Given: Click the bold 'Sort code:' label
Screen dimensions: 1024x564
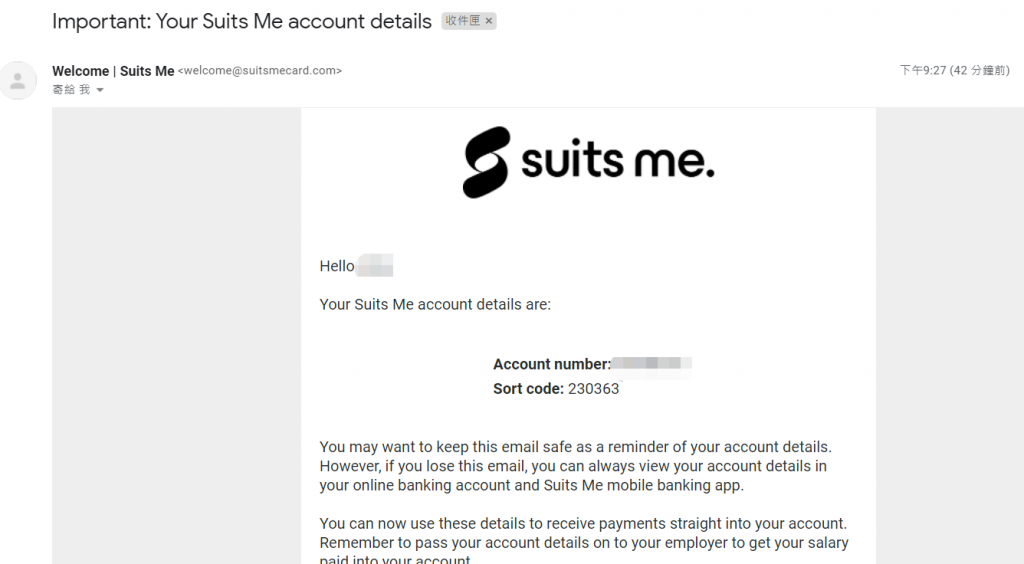Looking at the screenshot, I should click(x=528, y=388).
